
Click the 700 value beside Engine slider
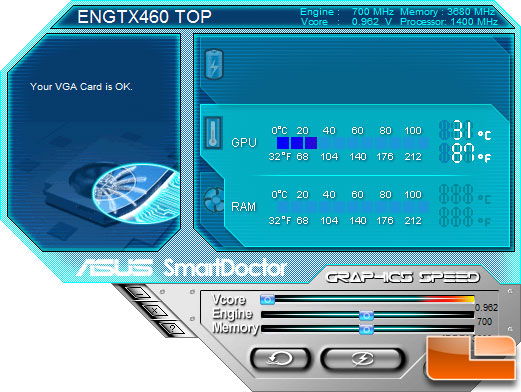coord(484,322)
